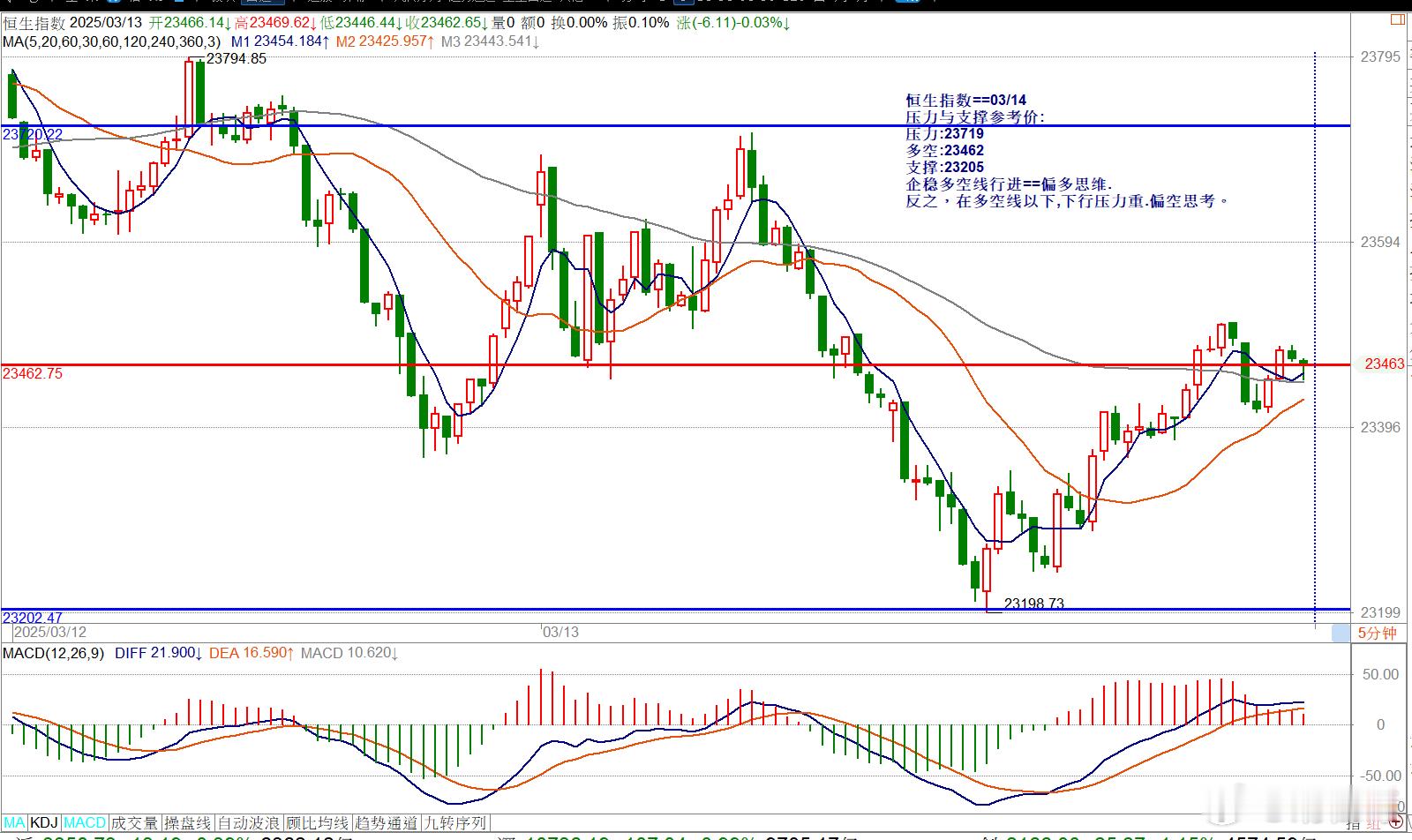Click the M2 23425.957 value

click(386, 41)
